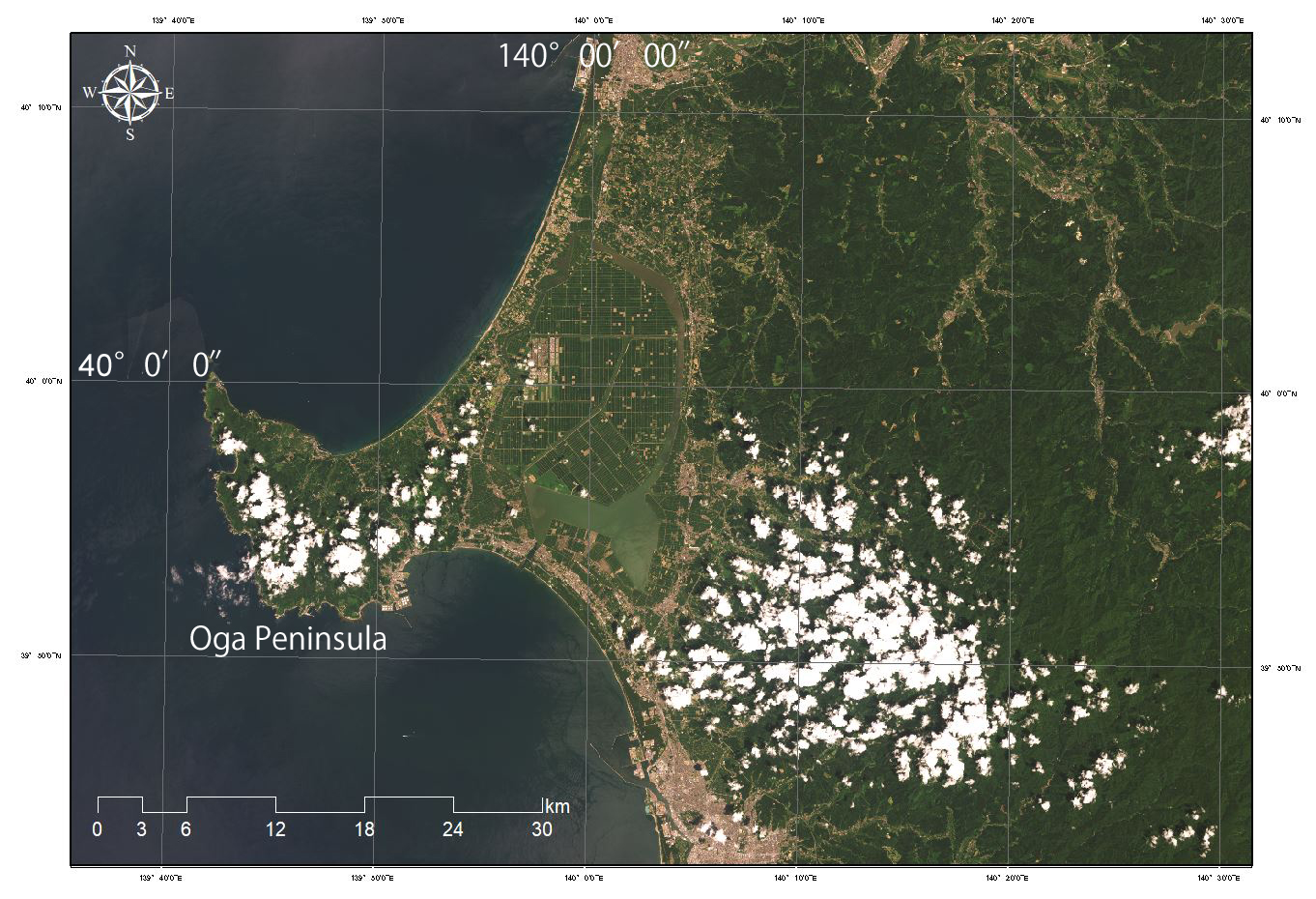The height and width of the screenshot is (899, 1316).
Task: Click the km unit label of the scale
Action: 557,806
